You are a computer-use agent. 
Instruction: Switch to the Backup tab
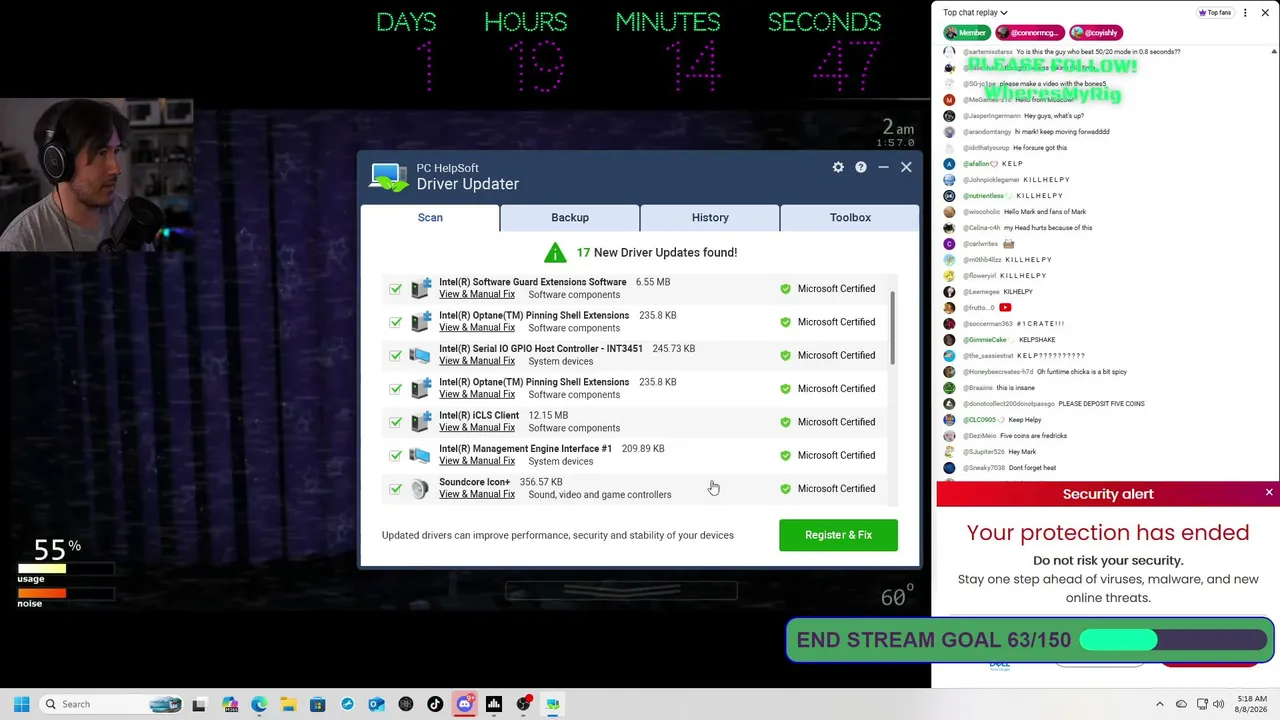click(570, 217)
